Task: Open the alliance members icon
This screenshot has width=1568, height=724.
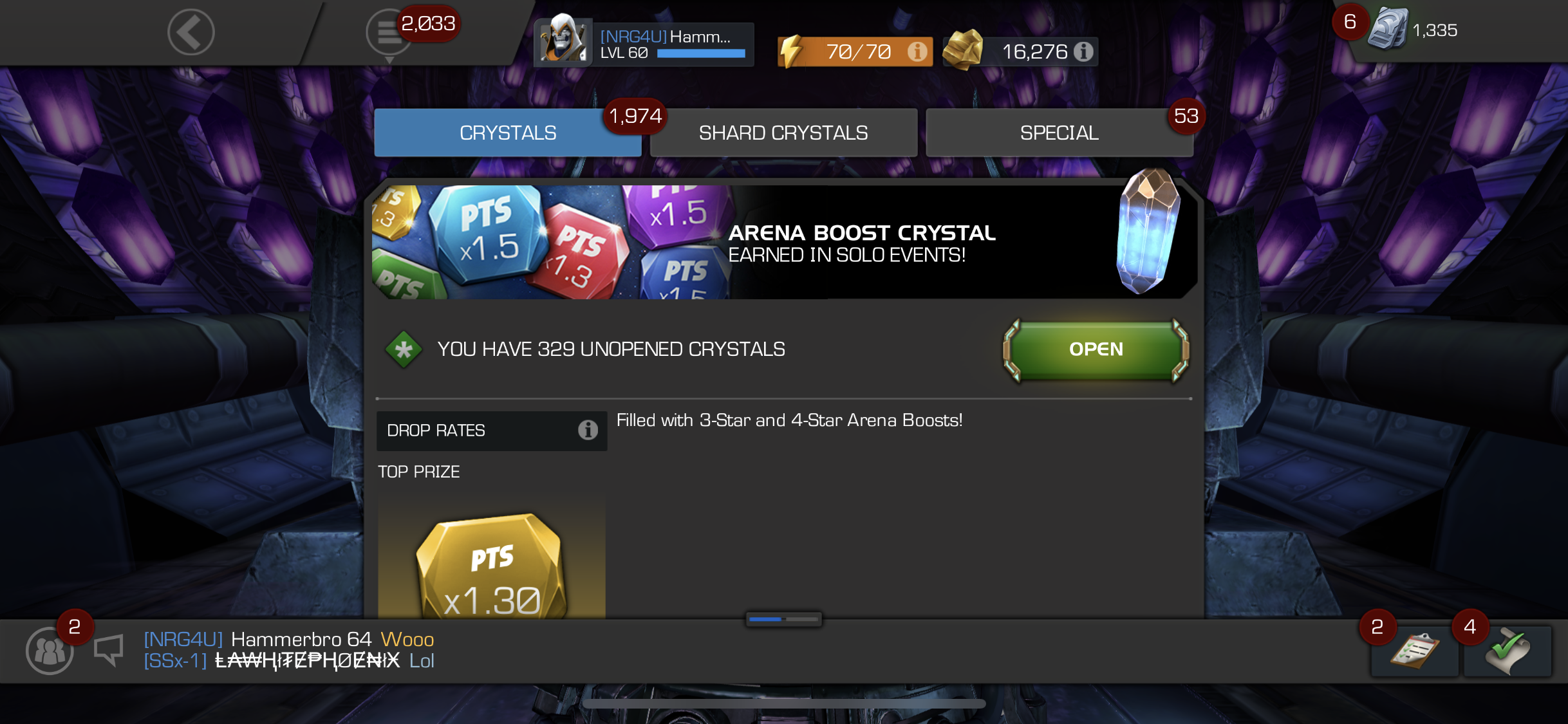Action: (x=49, y=651)
